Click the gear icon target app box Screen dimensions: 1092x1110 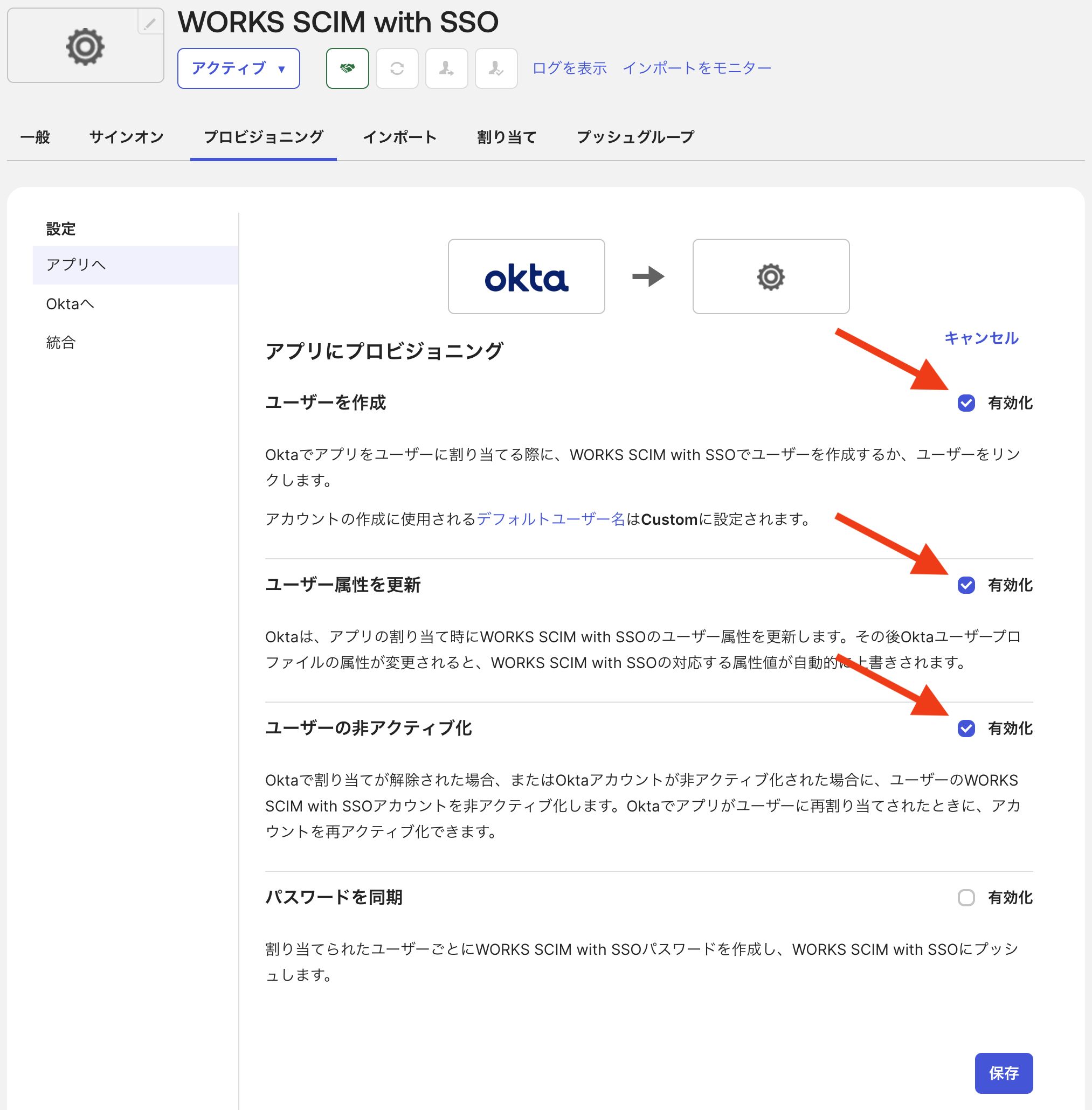pos(771,277)
